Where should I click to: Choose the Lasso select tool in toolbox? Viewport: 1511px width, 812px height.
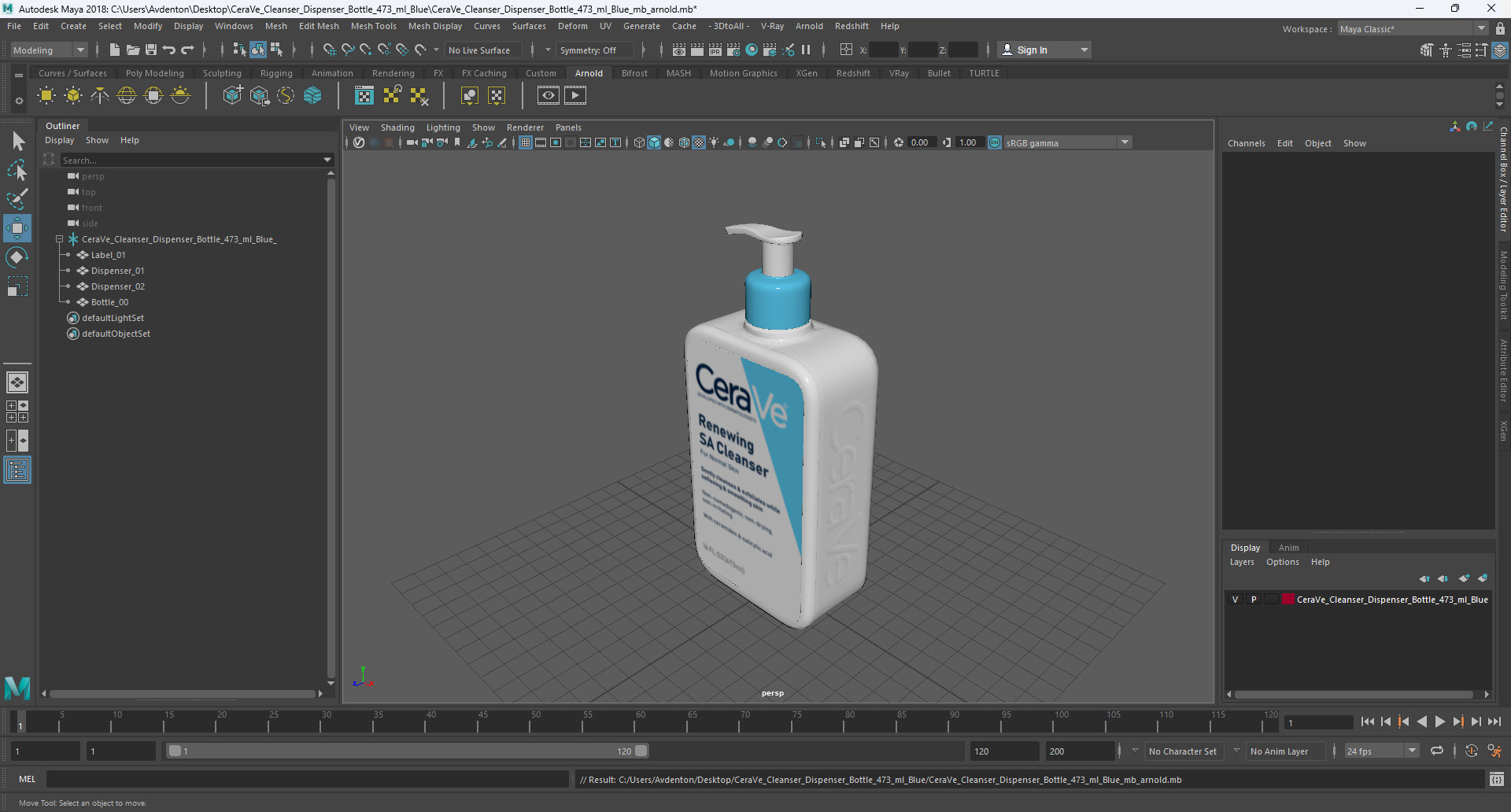pyautogui.click(x=17, y=170)
